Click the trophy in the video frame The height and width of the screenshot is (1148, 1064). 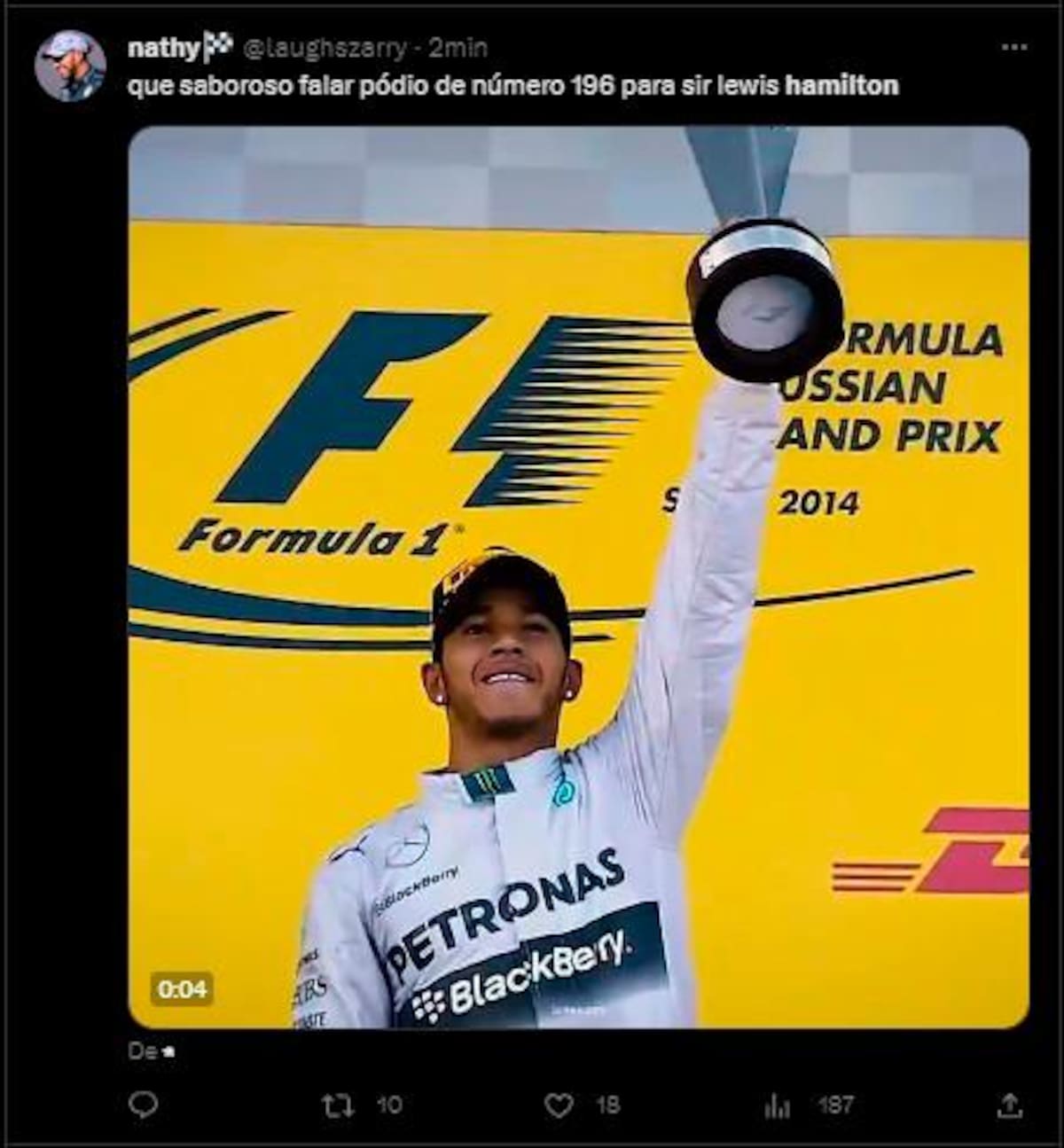tap(764, 299)
